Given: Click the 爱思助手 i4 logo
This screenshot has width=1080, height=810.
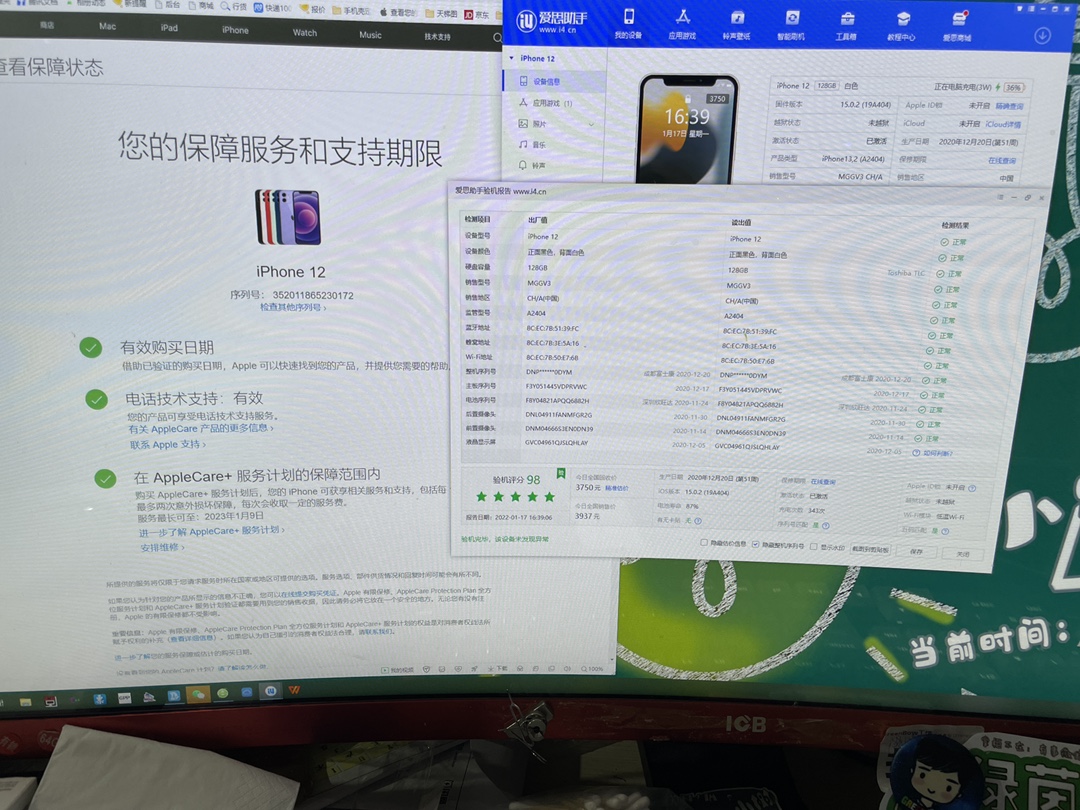Looking at the screenshot, I should point(550,22).
